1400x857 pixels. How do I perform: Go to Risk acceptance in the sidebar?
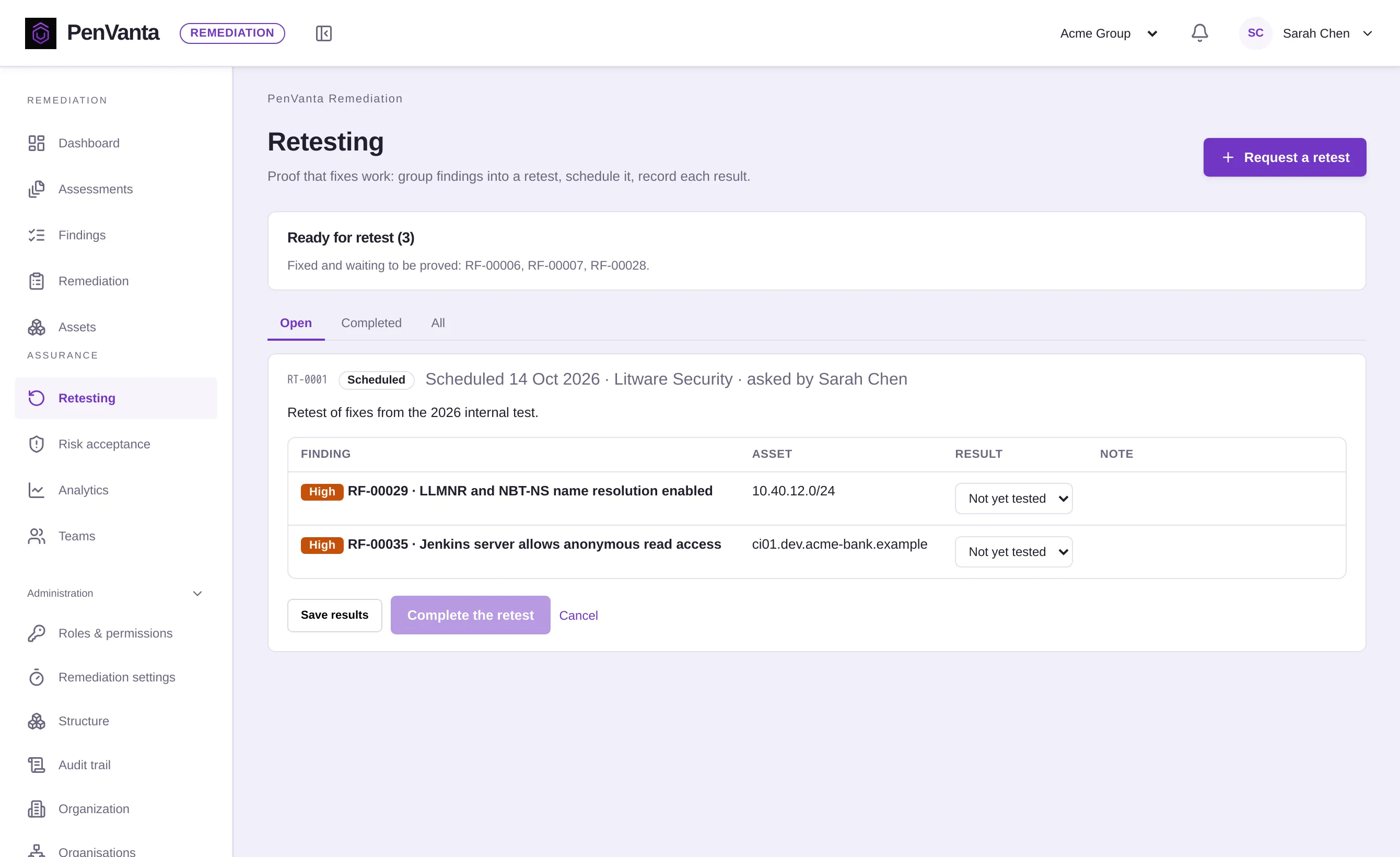click(x=116, y=444)
